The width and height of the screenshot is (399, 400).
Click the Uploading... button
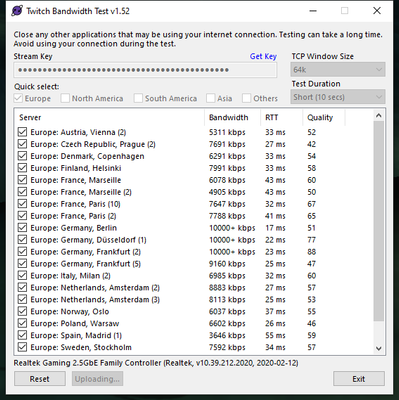[97, 379]
